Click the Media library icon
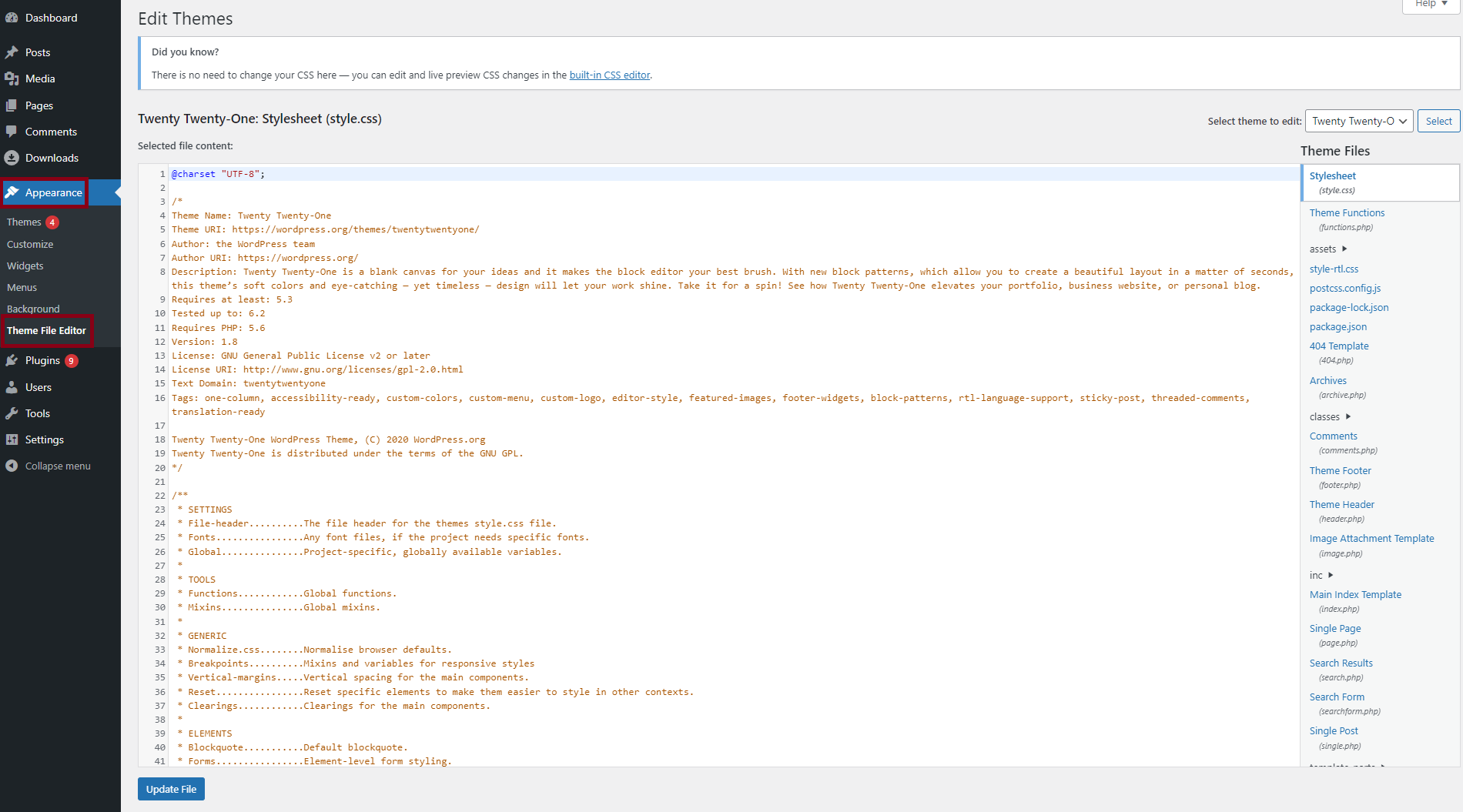This screenshot has width=1463, height=812. pos(12,79)
